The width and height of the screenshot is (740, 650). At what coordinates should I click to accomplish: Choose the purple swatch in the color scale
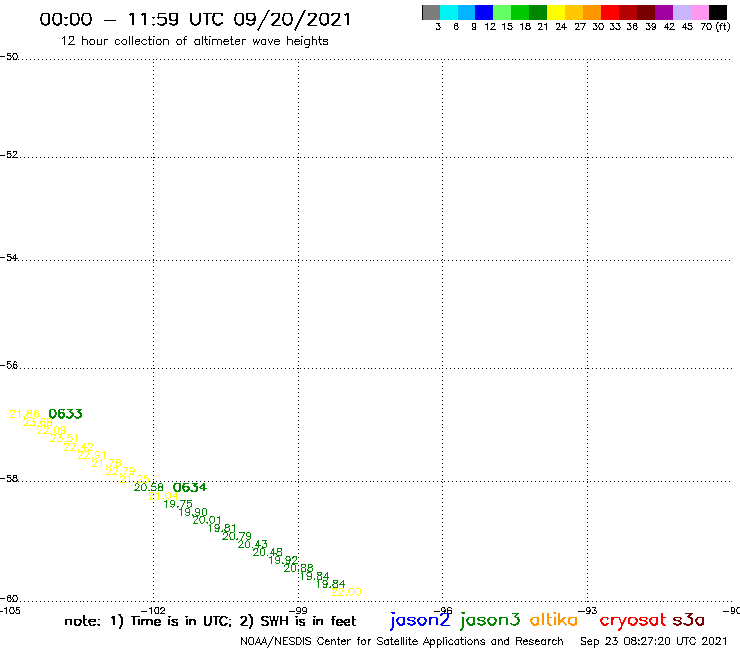pos(664,12)
